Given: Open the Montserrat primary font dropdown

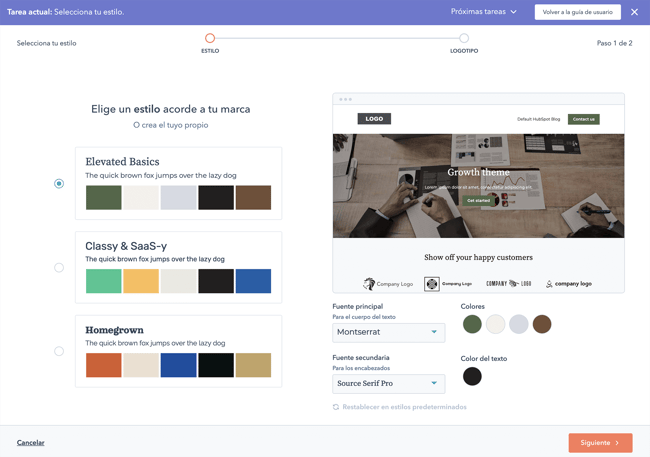Looking at the screenshot, I should [388, 332].
